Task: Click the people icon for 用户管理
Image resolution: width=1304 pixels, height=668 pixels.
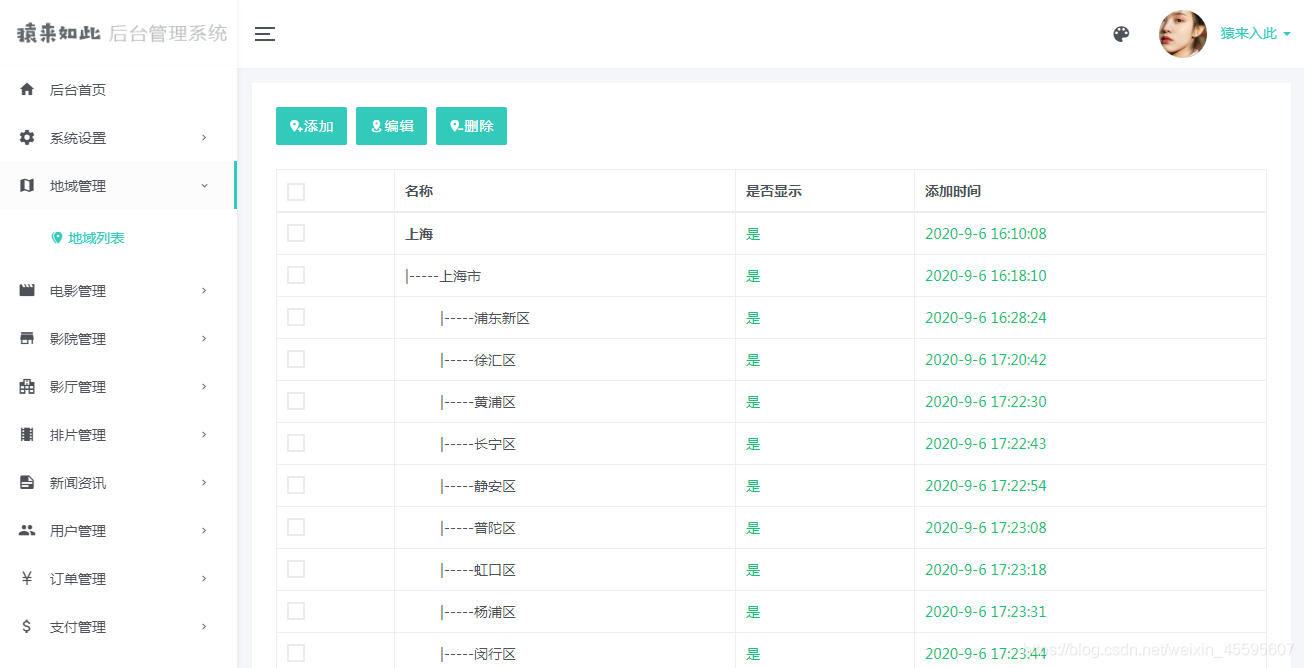Action: 27,530
